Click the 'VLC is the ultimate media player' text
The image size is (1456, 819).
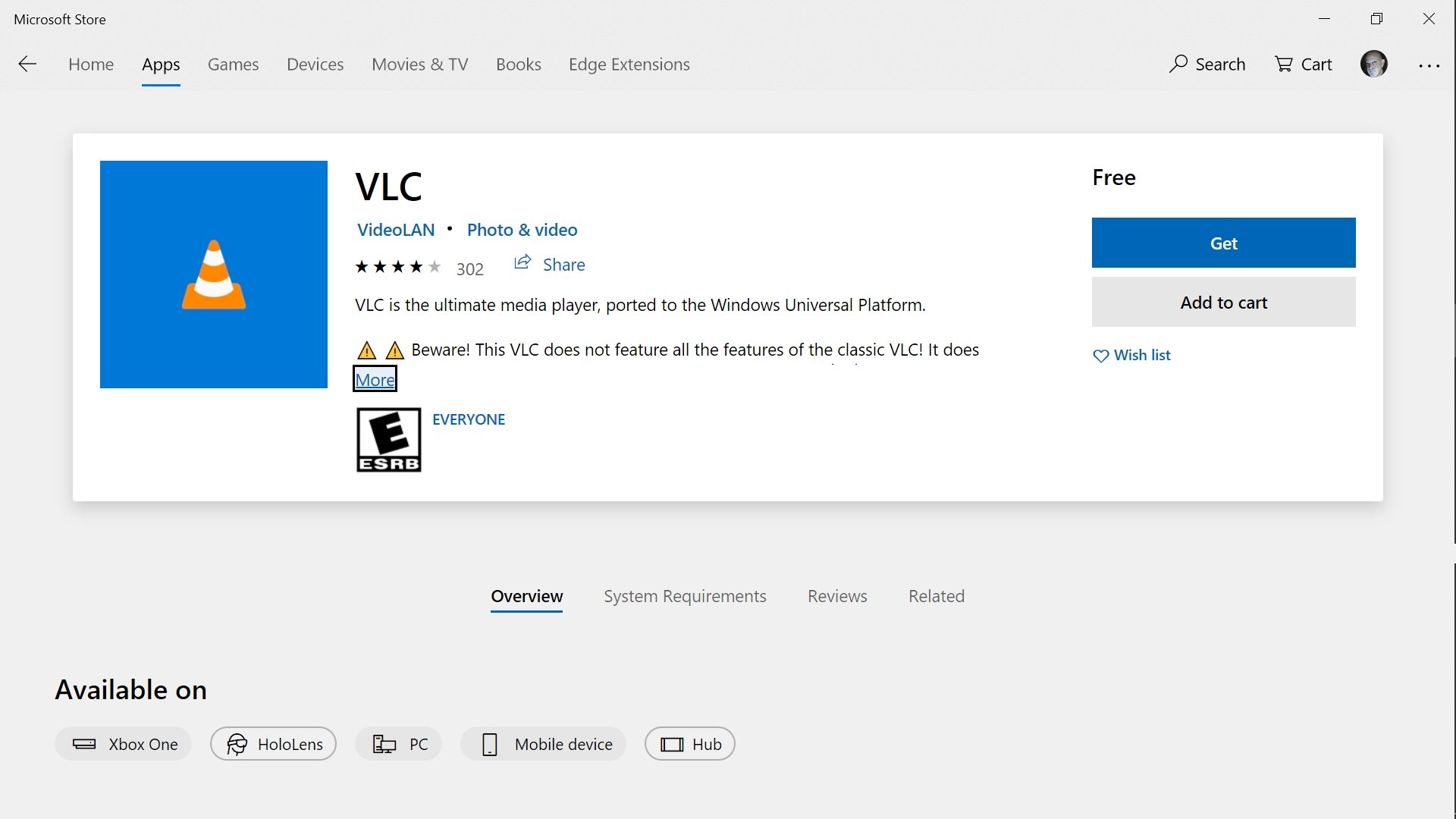(x=640, y=305)
